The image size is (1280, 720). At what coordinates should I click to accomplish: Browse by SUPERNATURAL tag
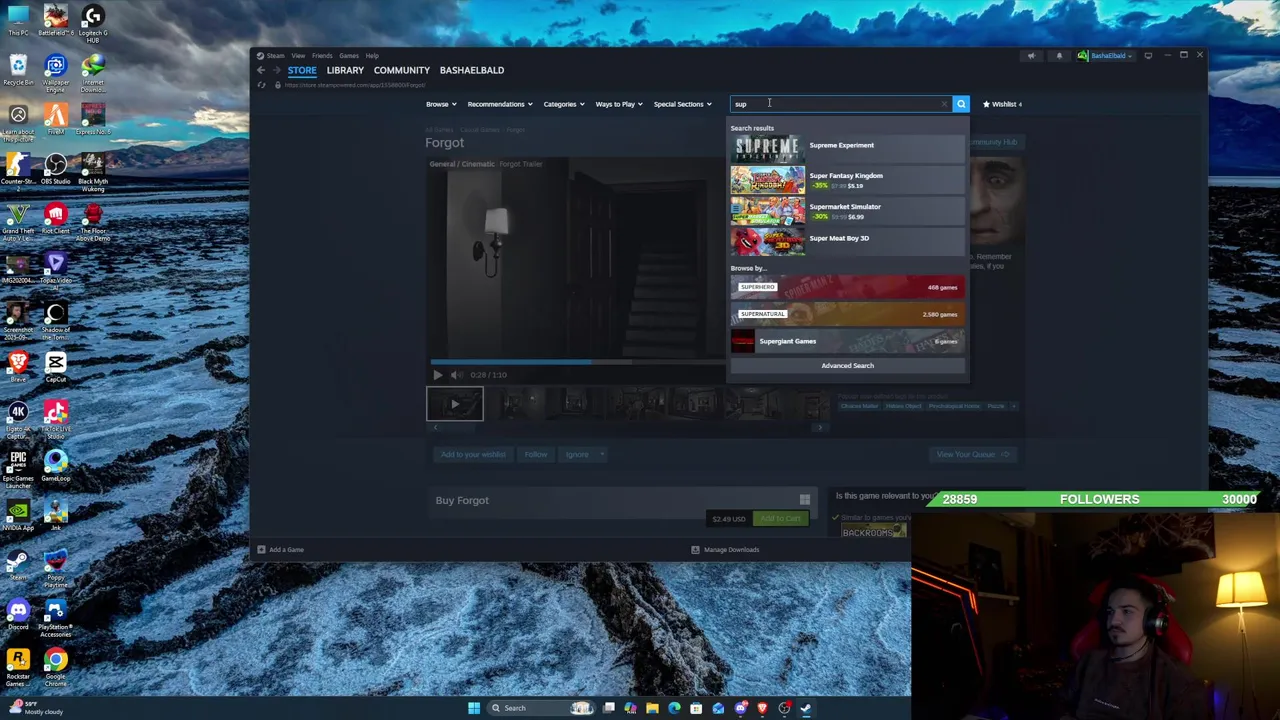848,314
